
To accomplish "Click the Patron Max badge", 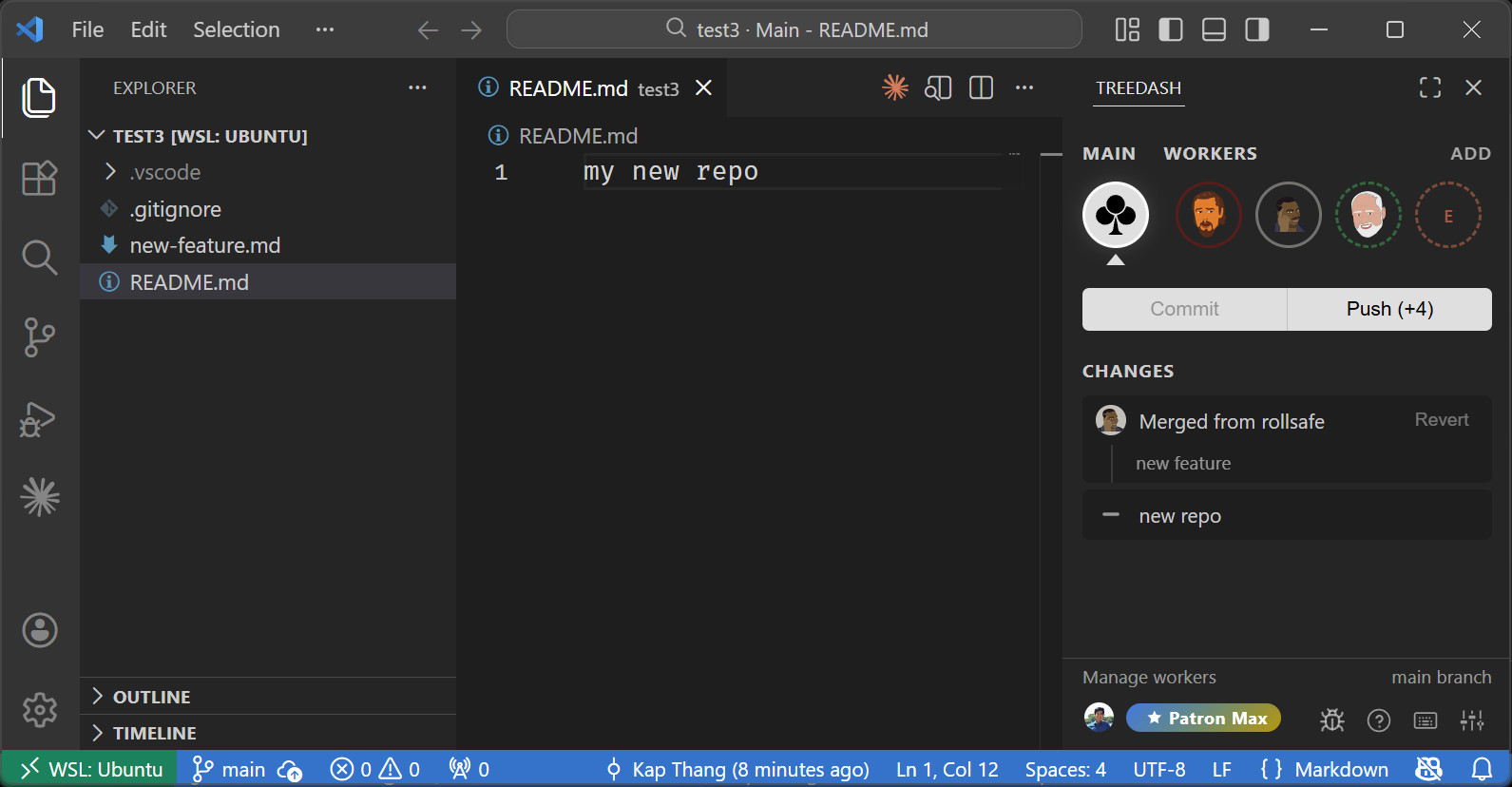I will pyautogui.click(x=1203, y=718).
